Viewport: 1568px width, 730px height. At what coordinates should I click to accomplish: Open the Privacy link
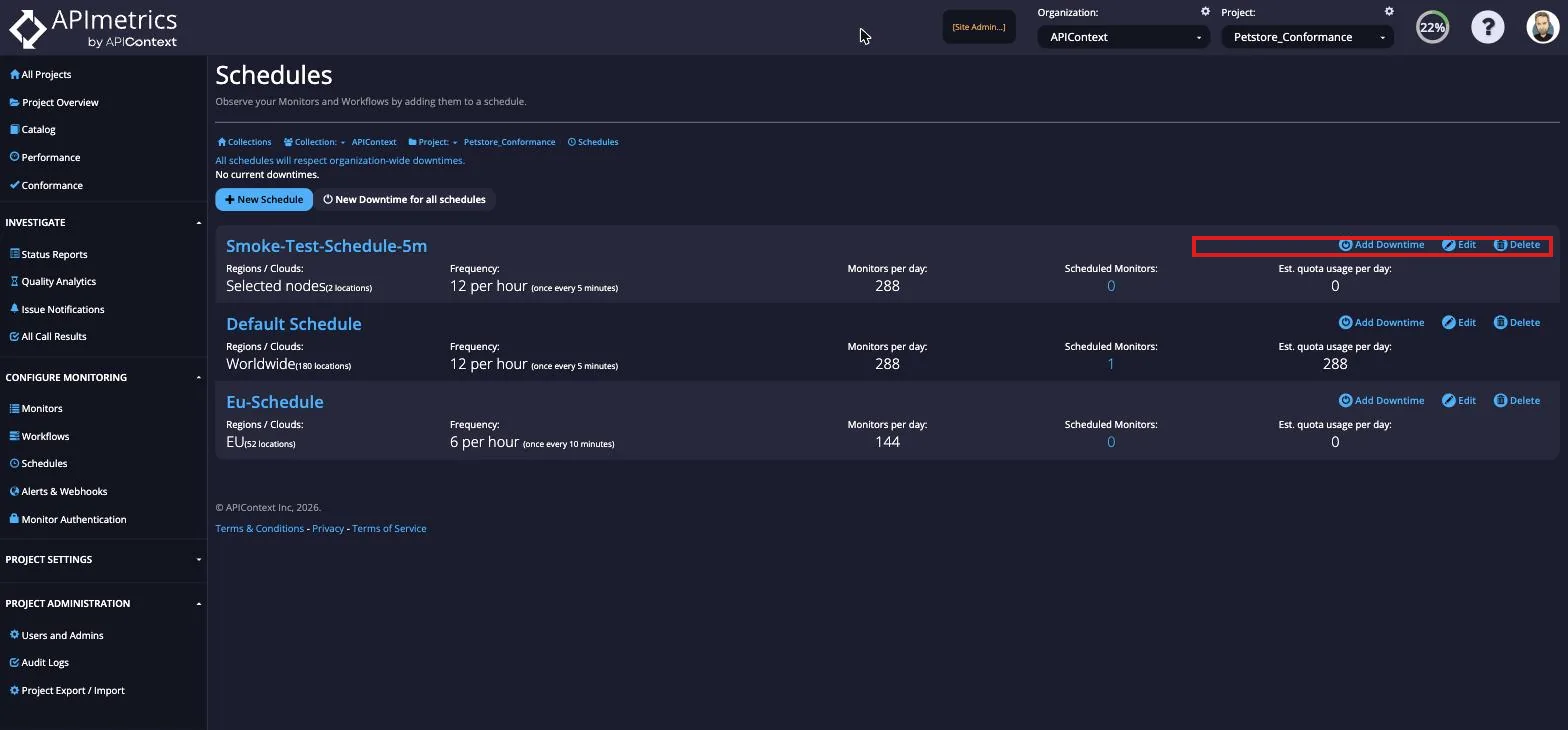point(328,528)
